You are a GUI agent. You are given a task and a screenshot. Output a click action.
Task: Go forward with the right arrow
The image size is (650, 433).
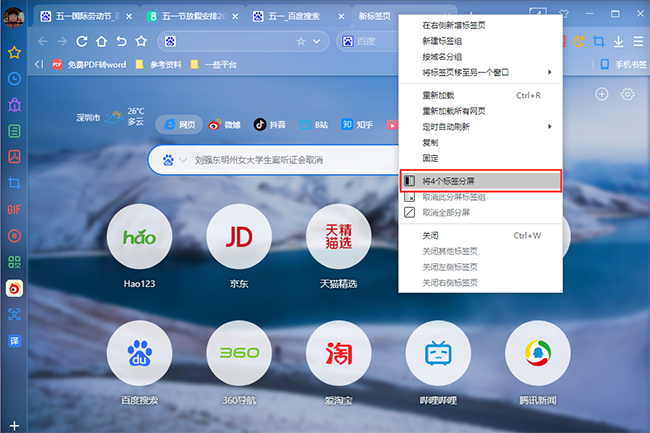pos(62,41)
